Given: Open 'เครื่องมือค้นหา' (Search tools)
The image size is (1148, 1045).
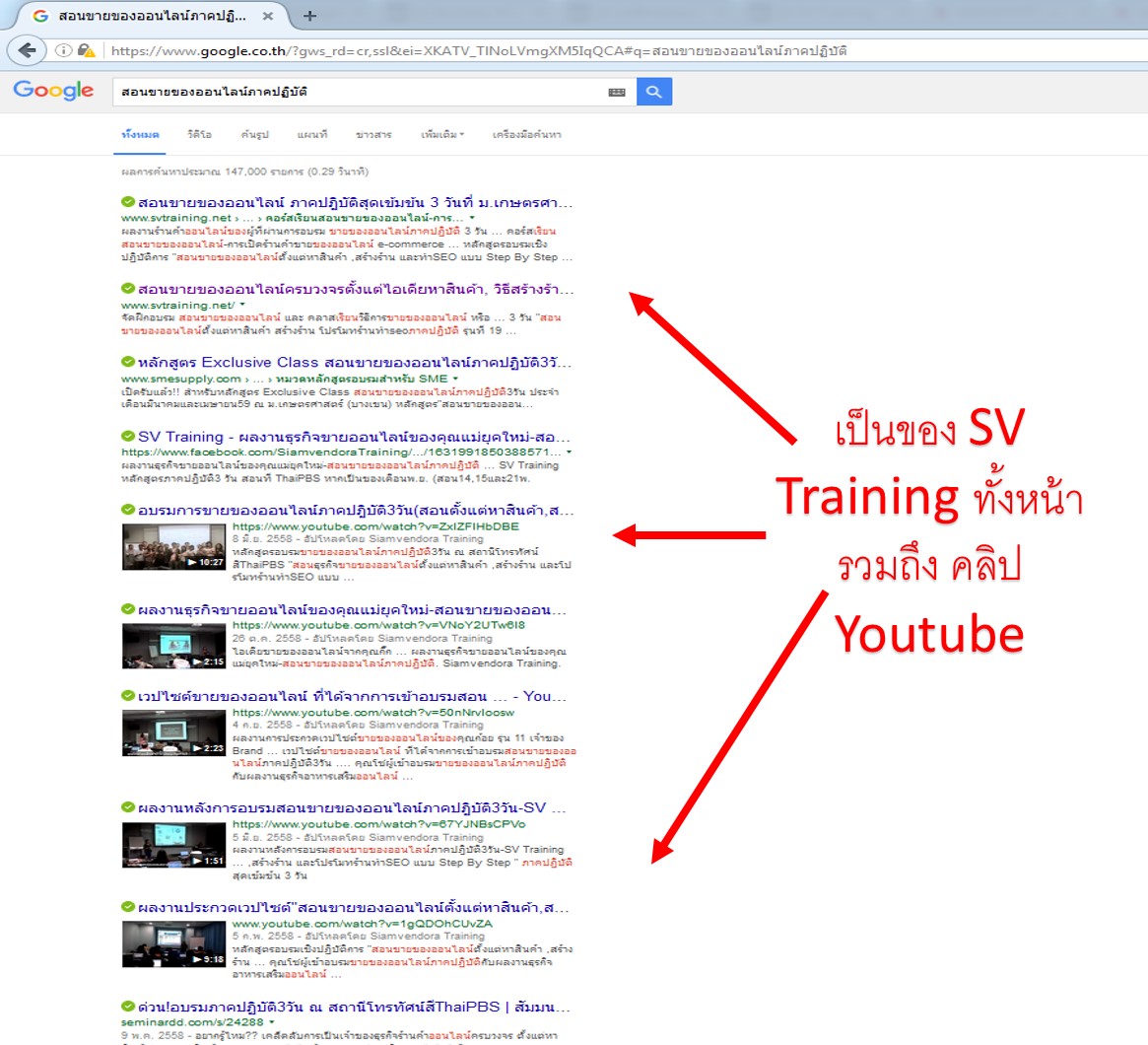Looking at the screenshot, I should 527,135.
